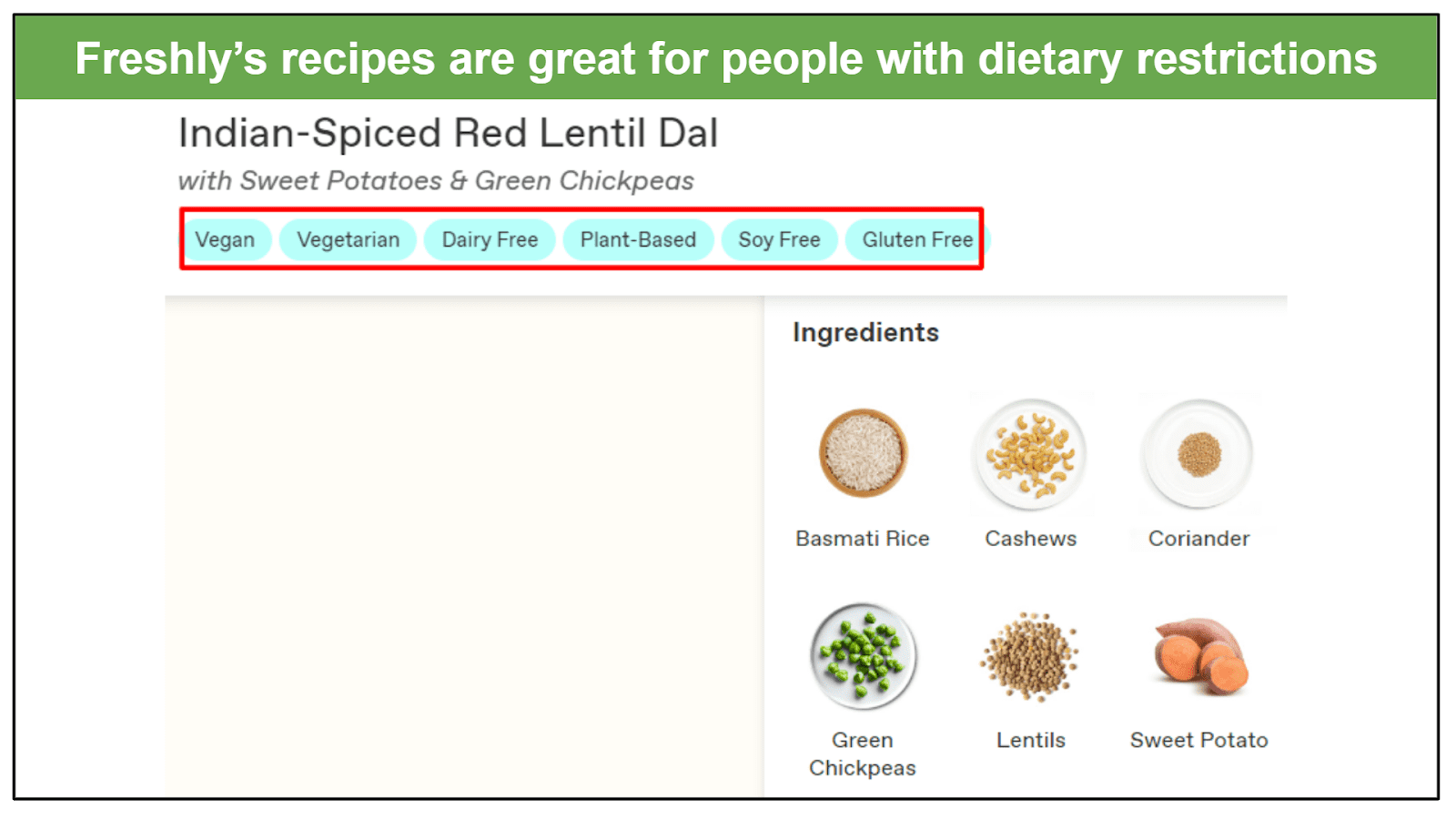Select the Lentils ingredient image
The image size is (1456, 819).
click(x=1030, y=656)
